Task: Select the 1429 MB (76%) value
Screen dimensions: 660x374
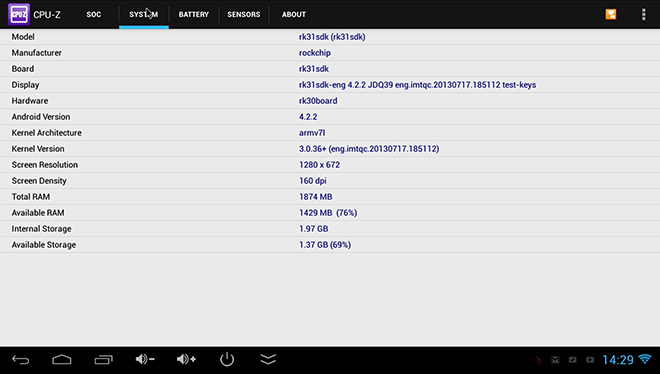Action: (x=328, y=213)
